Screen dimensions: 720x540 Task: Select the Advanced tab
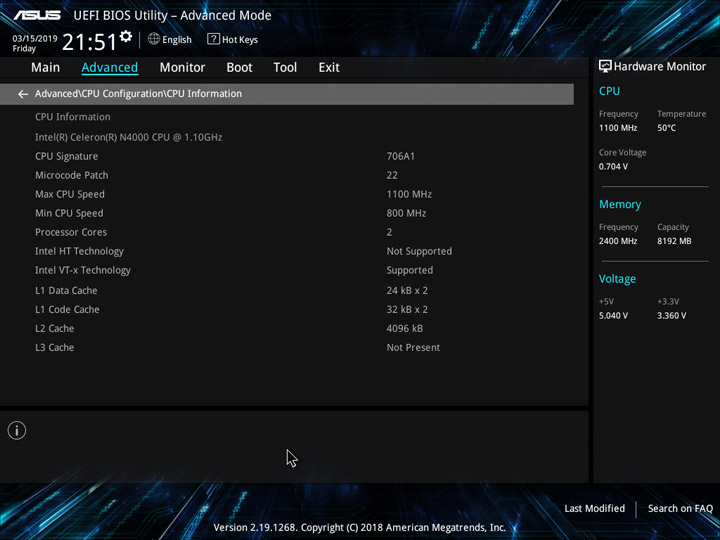click(x=110, y=68)
